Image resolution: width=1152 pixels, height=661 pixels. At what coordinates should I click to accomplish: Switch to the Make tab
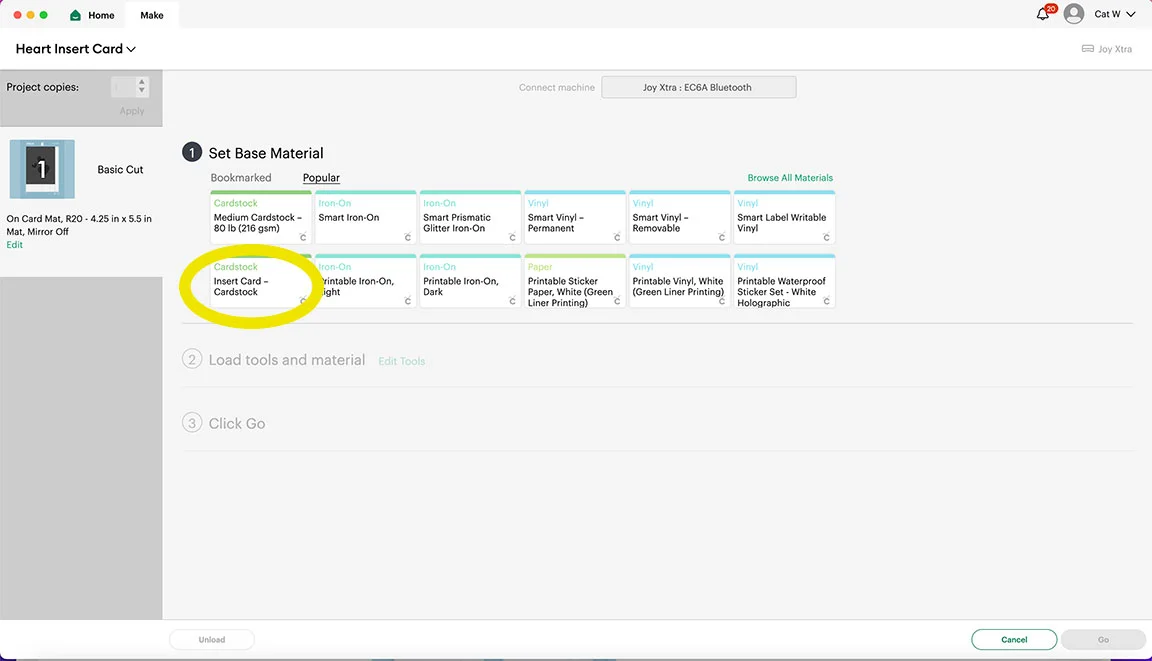[152, 15]
